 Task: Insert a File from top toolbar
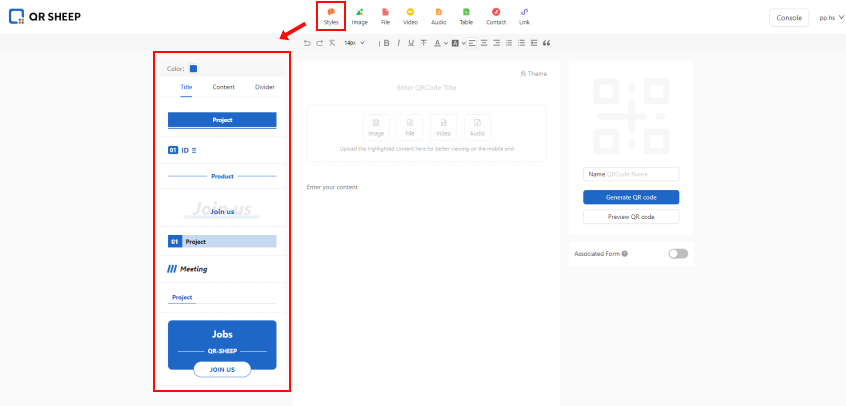(385, 16)
